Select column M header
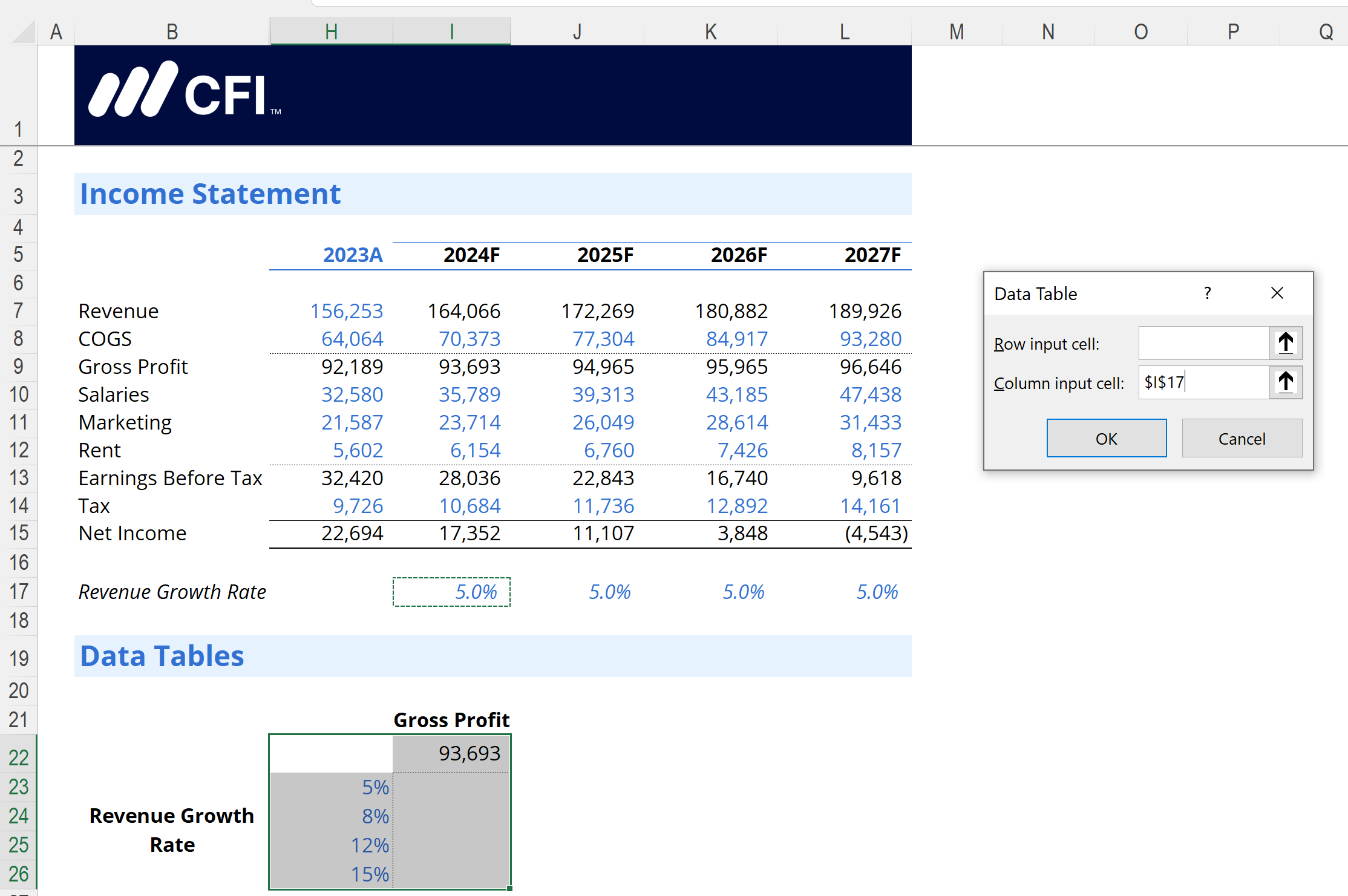This screenshot has height=896, width=1348. coord(956,31)
